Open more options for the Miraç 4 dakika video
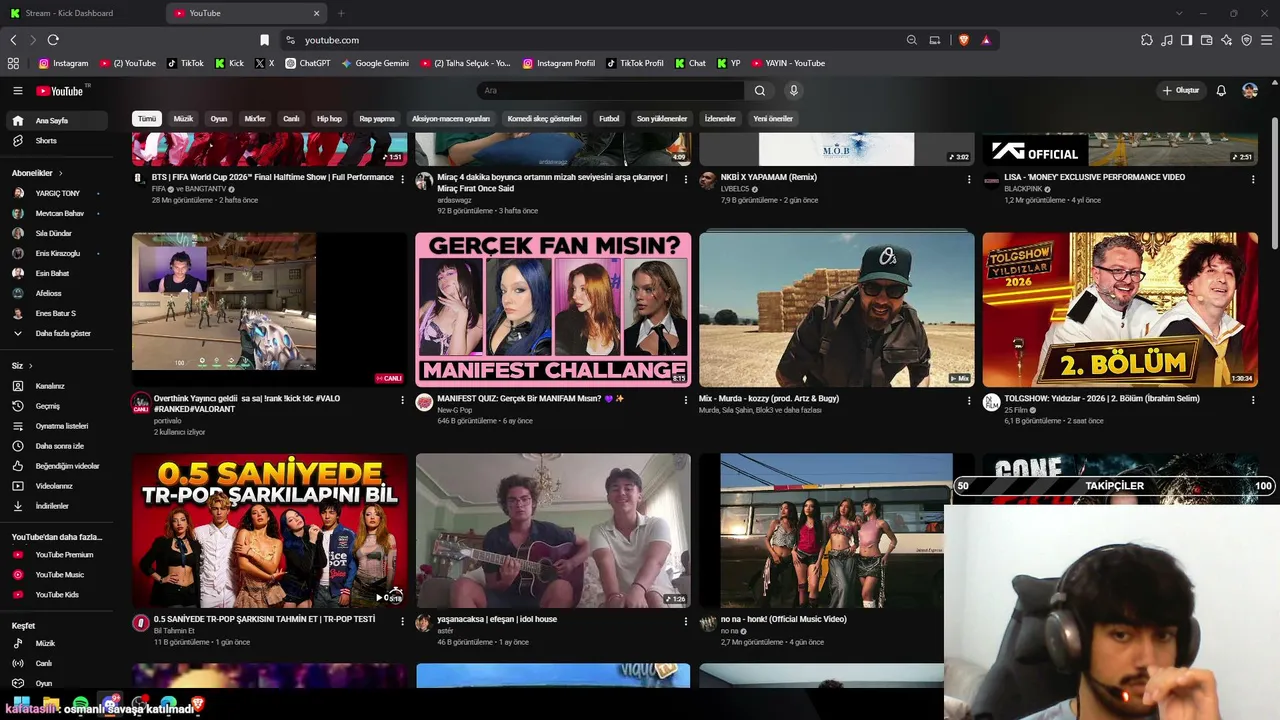 pyautogui.click(x=686, y=180)
